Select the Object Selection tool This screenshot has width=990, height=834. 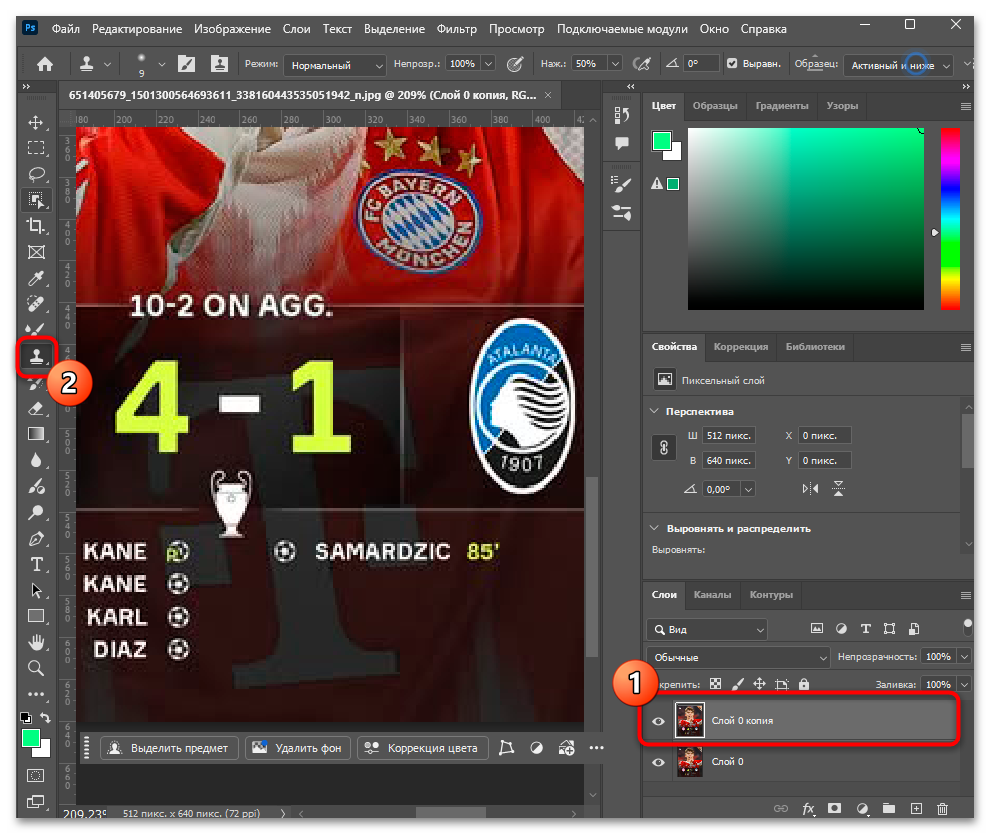pos(36,200)
